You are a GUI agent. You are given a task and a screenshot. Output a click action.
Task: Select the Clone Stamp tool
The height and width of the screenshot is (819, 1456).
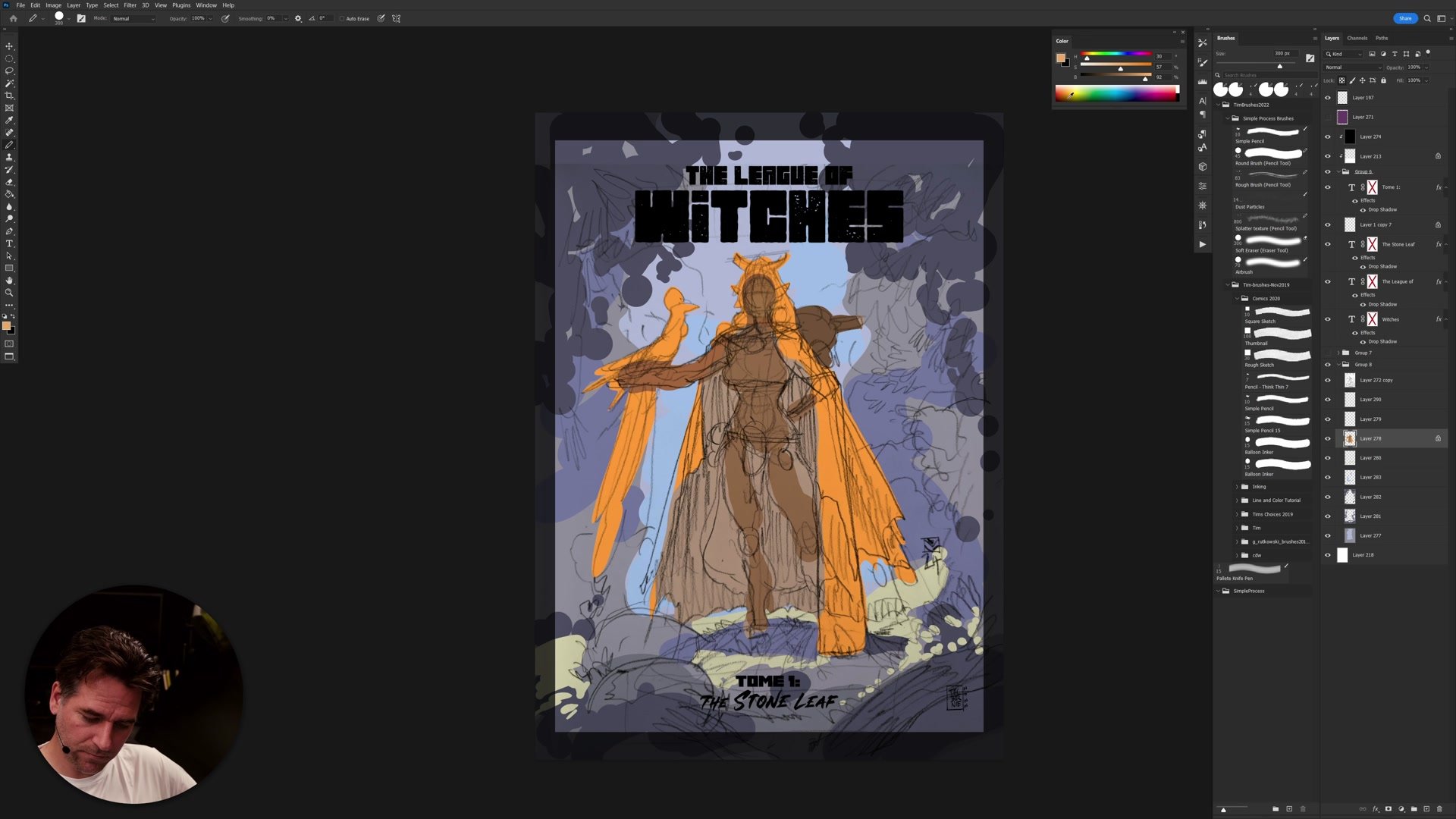pos(10,157)
